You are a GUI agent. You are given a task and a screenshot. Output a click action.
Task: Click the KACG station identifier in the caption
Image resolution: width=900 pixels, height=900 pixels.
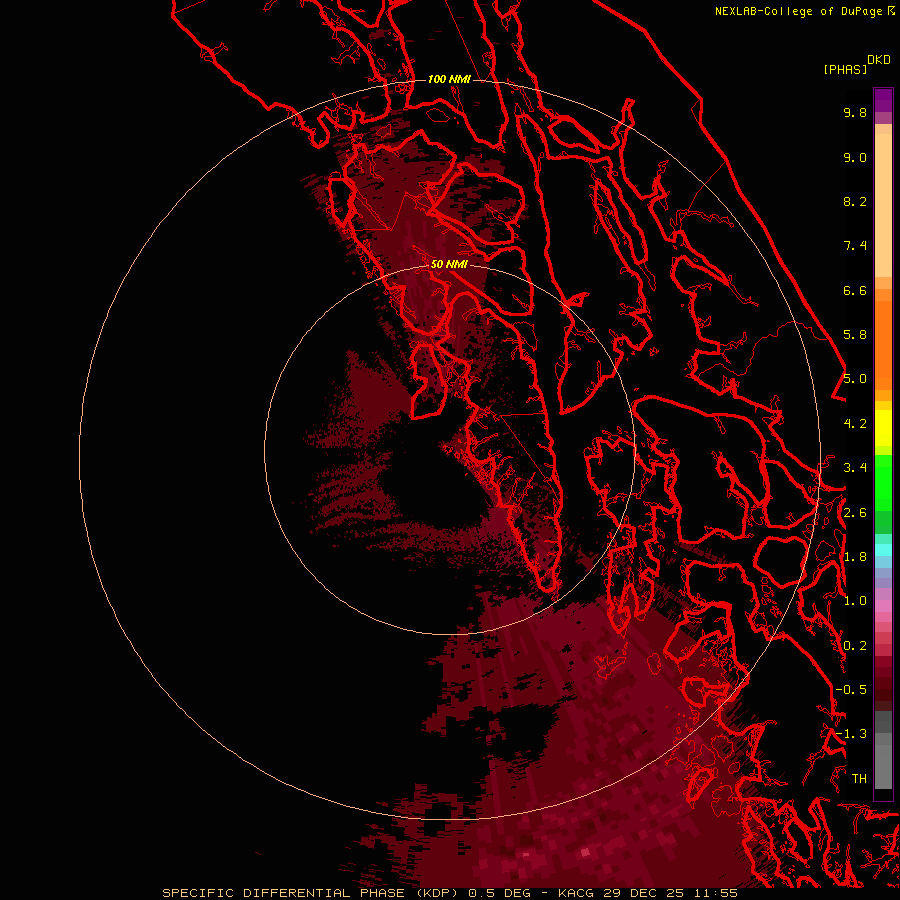click(576, 893)
